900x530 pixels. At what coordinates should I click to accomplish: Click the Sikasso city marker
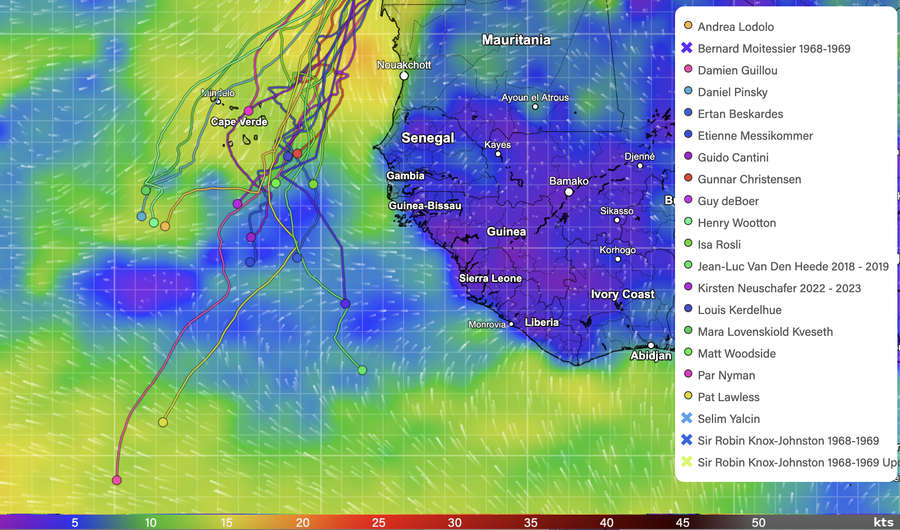tap(617, 220)
